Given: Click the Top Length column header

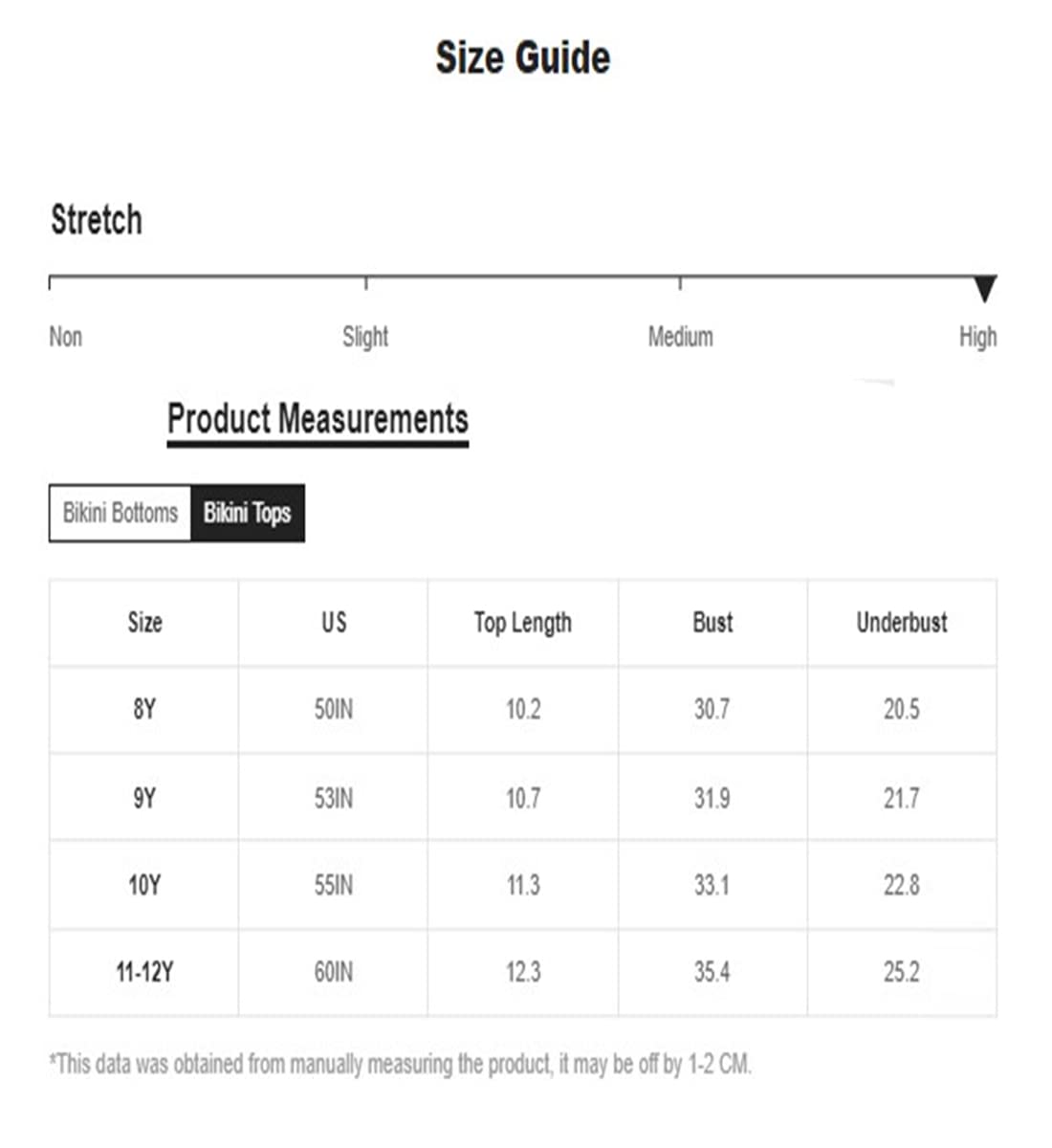Looking at the screenshot, I should [x=523, y=623].
